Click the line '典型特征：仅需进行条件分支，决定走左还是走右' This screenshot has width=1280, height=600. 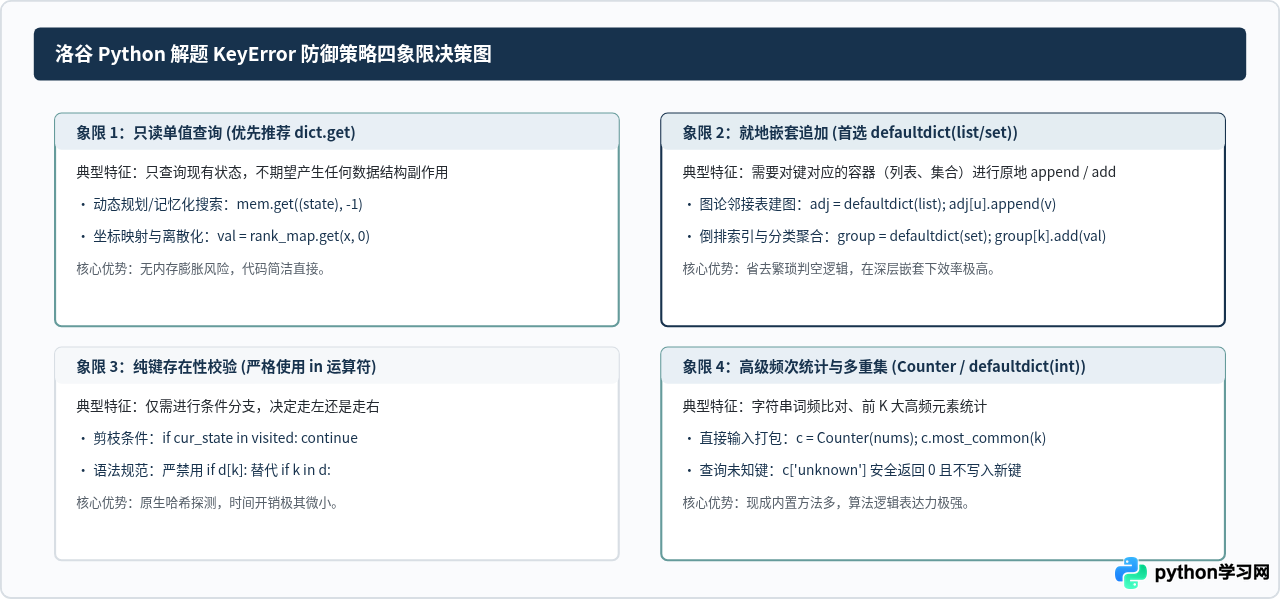tap(228, 407)
